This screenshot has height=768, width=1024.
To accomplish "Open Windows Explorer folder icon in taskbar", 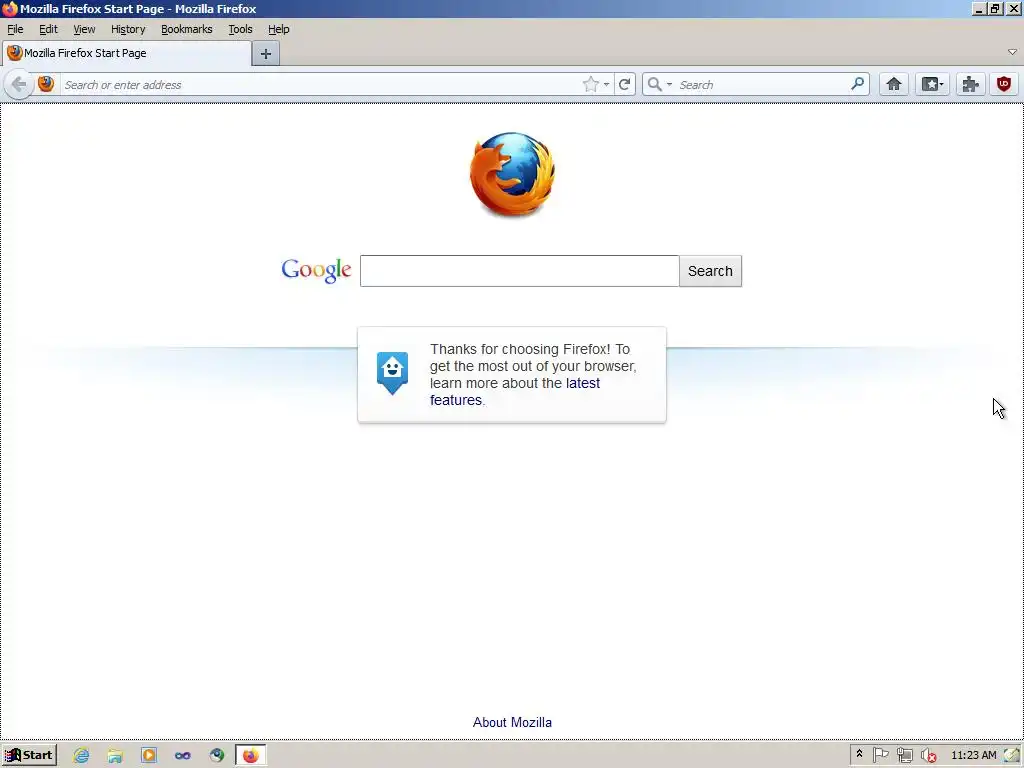I will (x=115, y=756).
